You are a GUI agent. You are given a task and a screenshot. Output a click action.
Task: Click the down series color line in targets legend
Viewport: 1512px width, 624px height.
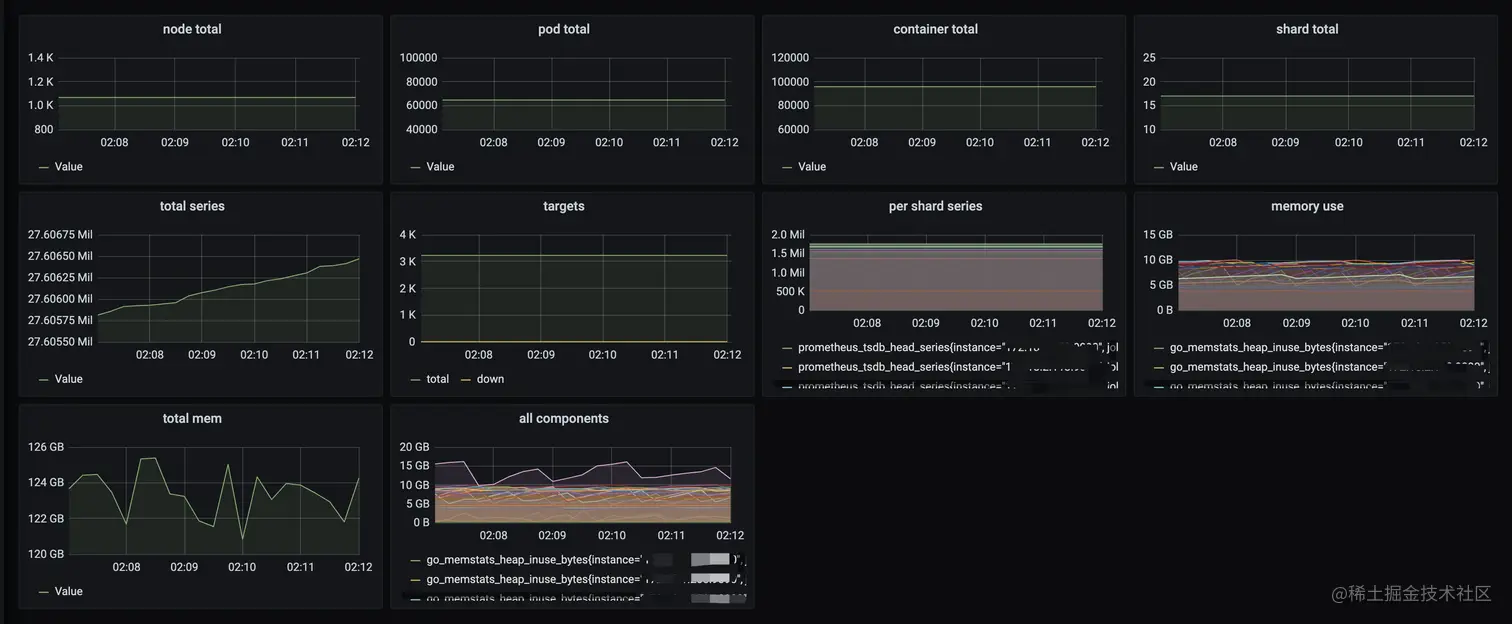(x=466, y=380)
